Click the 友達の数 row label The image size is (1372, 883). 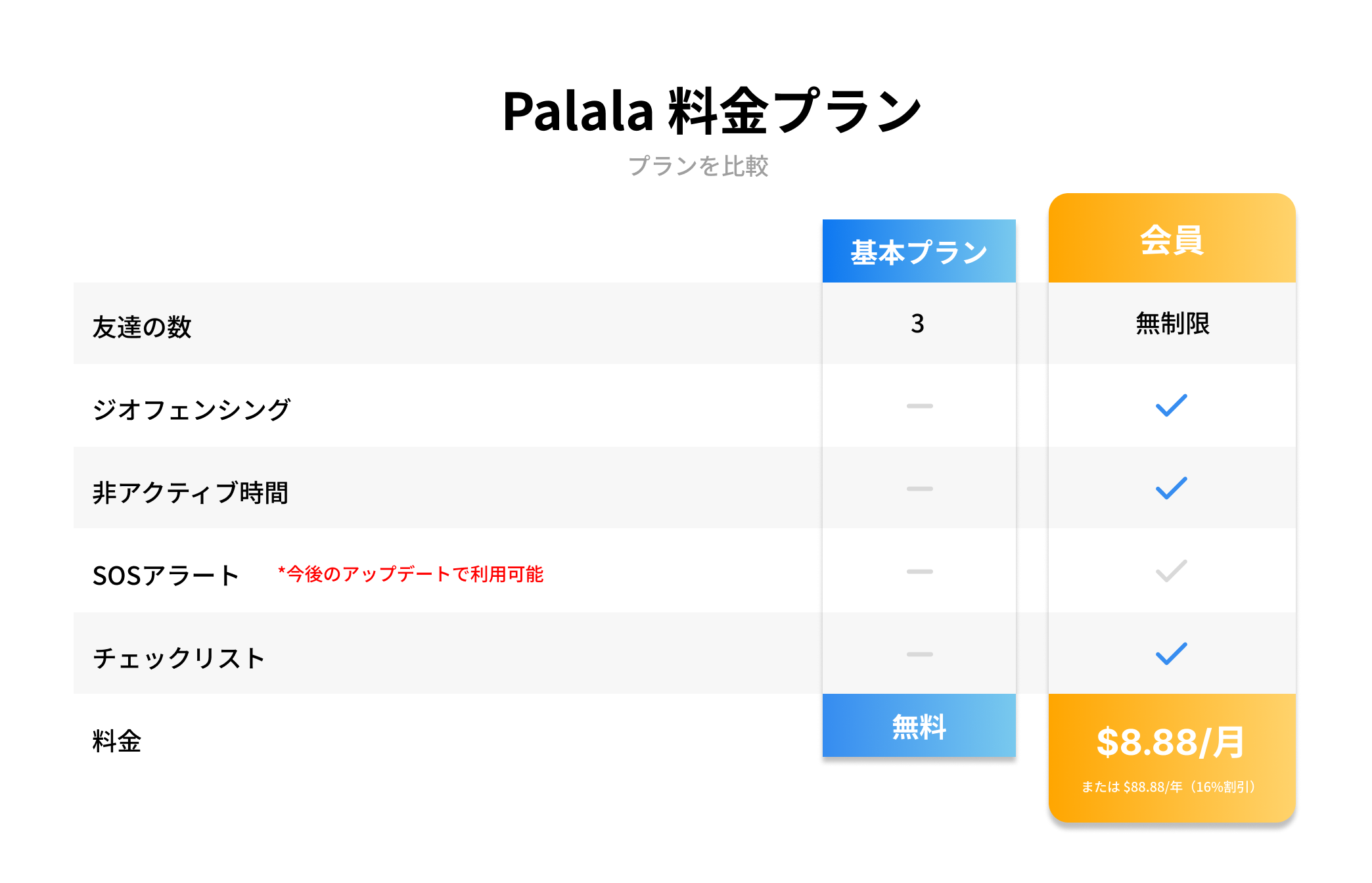[142, 327]
